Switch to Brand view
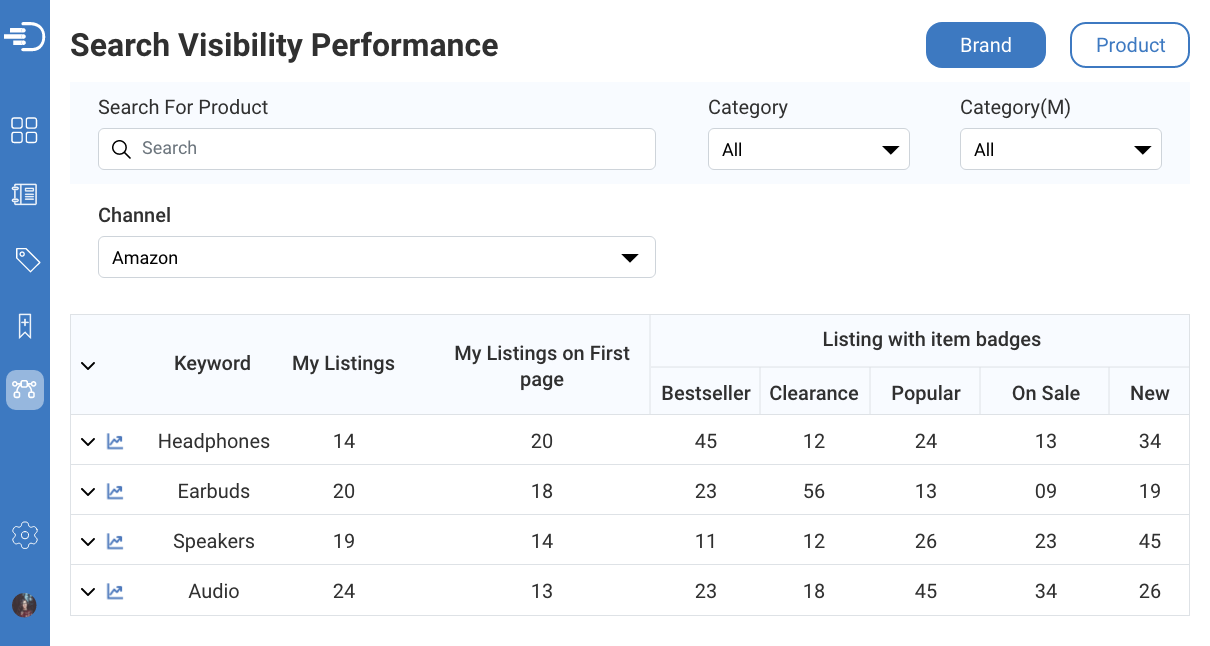 tap(985, 45)
